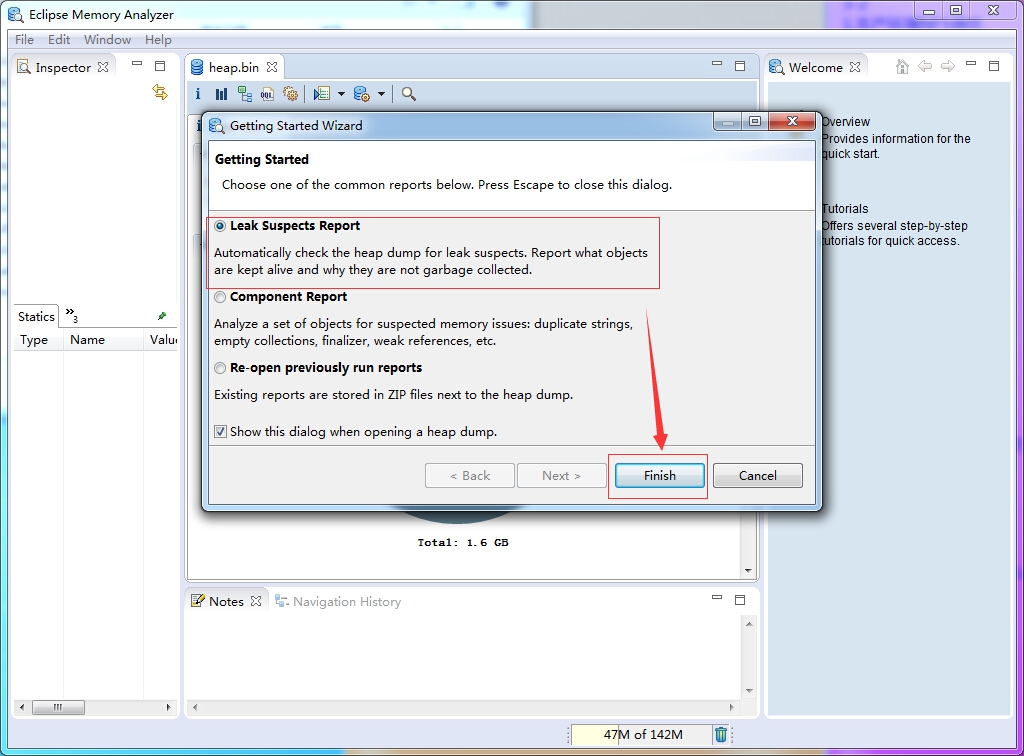
Task: Open the Tutorials link in Welcome
Action: [845, 209]
